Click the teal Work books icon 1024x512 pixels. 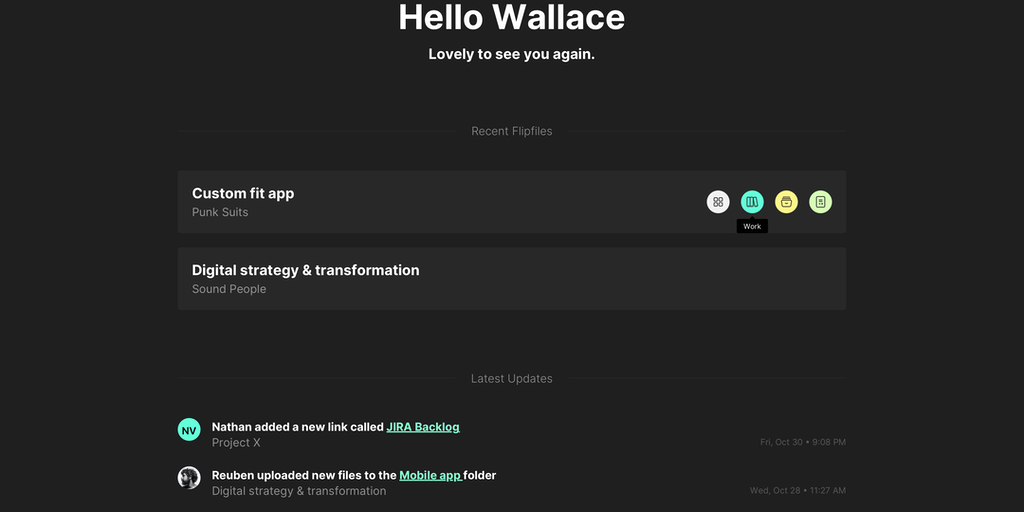click(x=752, y=202)
